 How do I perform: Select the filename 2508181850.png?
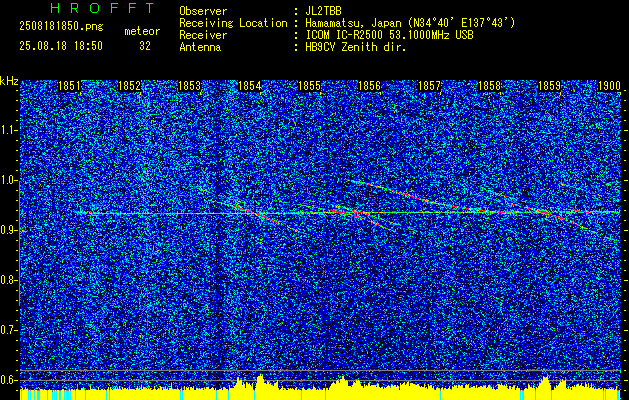(x=61, y=27)
